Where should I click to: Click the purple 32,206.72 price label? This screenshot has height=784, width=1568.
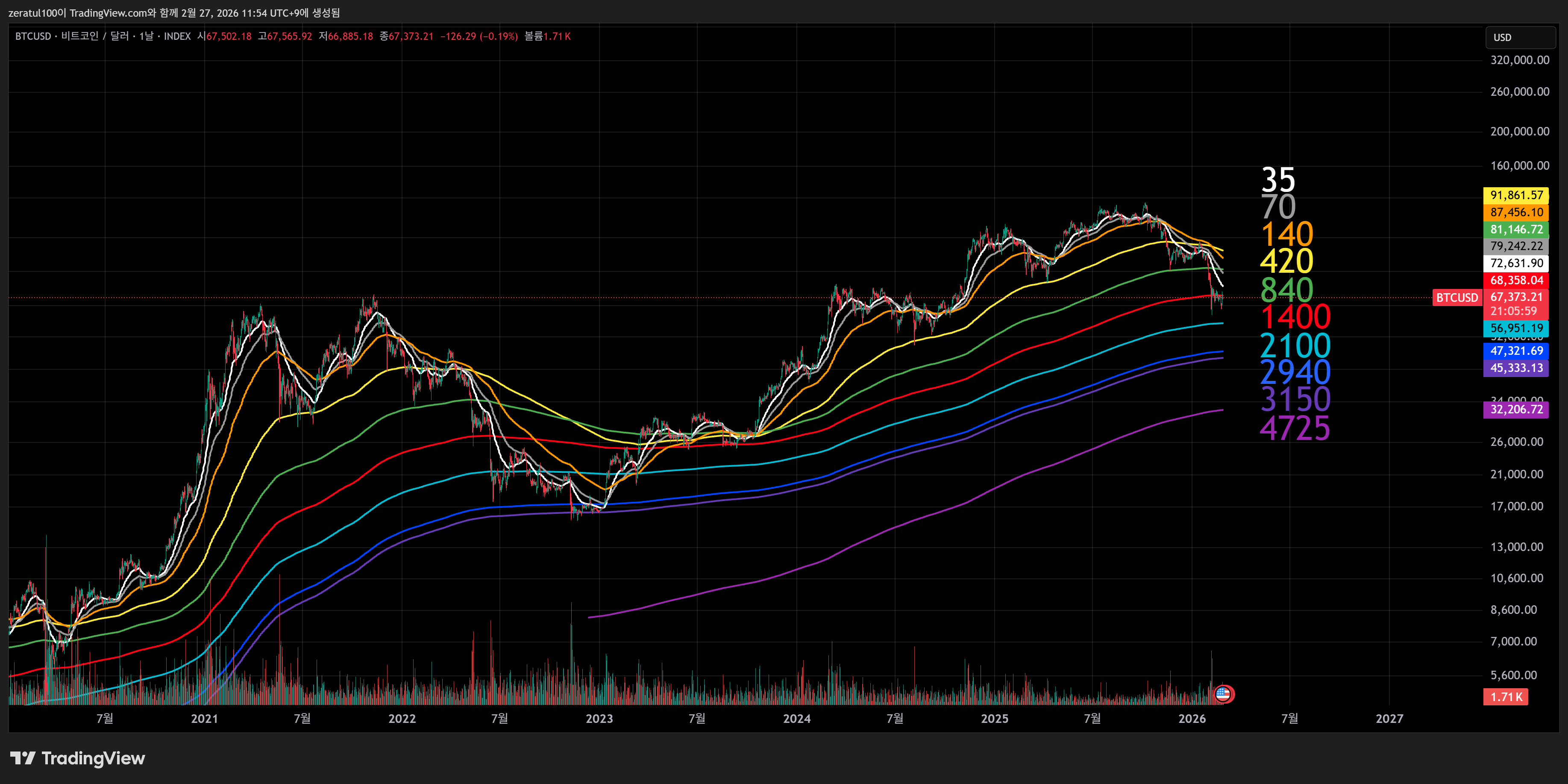(x=1515, y=410)
